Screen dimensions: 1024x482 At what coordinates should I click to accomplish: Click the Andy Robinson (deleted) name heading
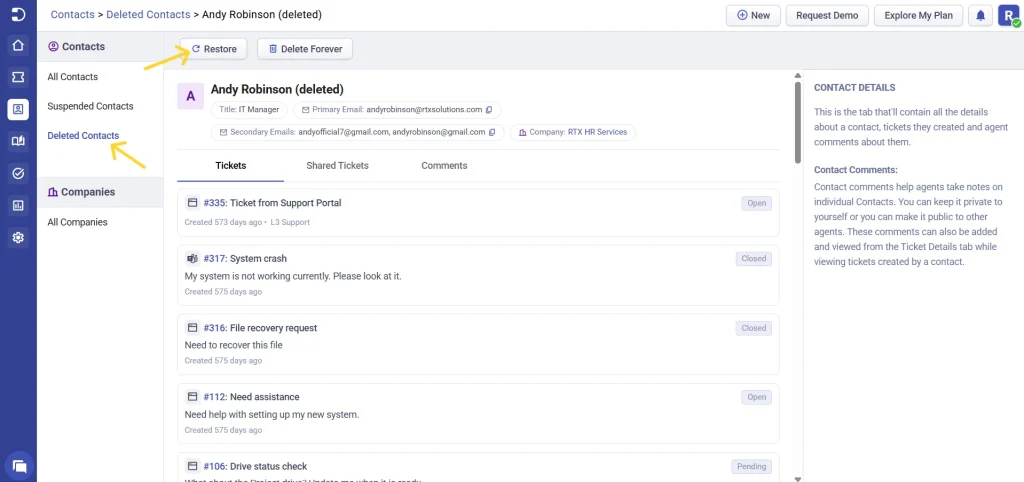coord(277,89)
